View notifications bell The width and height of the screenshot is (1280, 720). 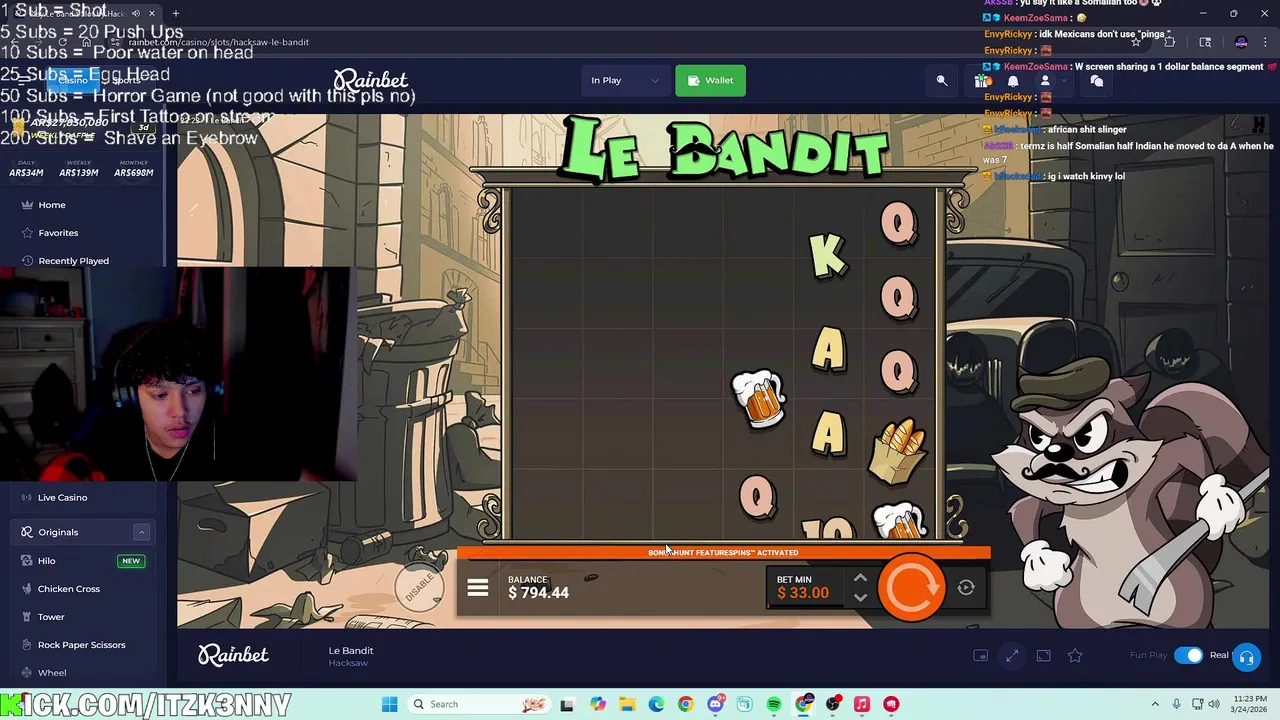click(x=1013, y=81)
